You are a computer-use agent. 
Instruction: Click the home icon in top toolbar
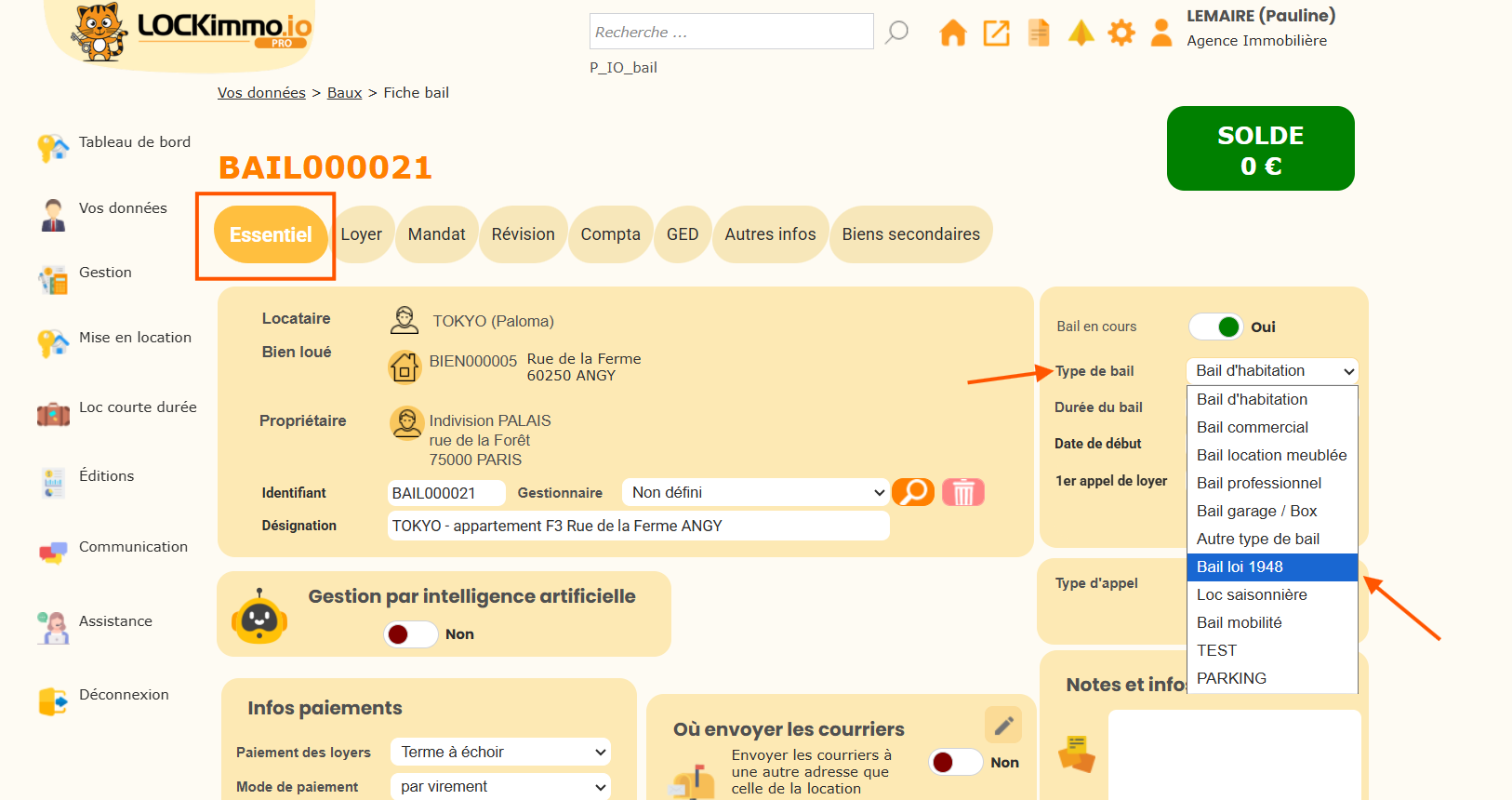pos(952,33)
